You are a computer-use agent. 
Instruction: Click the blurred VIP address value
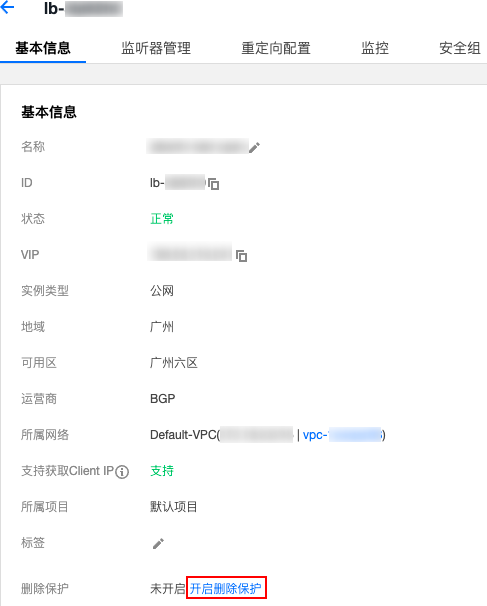pyautogui.click(x=190, y=253)
